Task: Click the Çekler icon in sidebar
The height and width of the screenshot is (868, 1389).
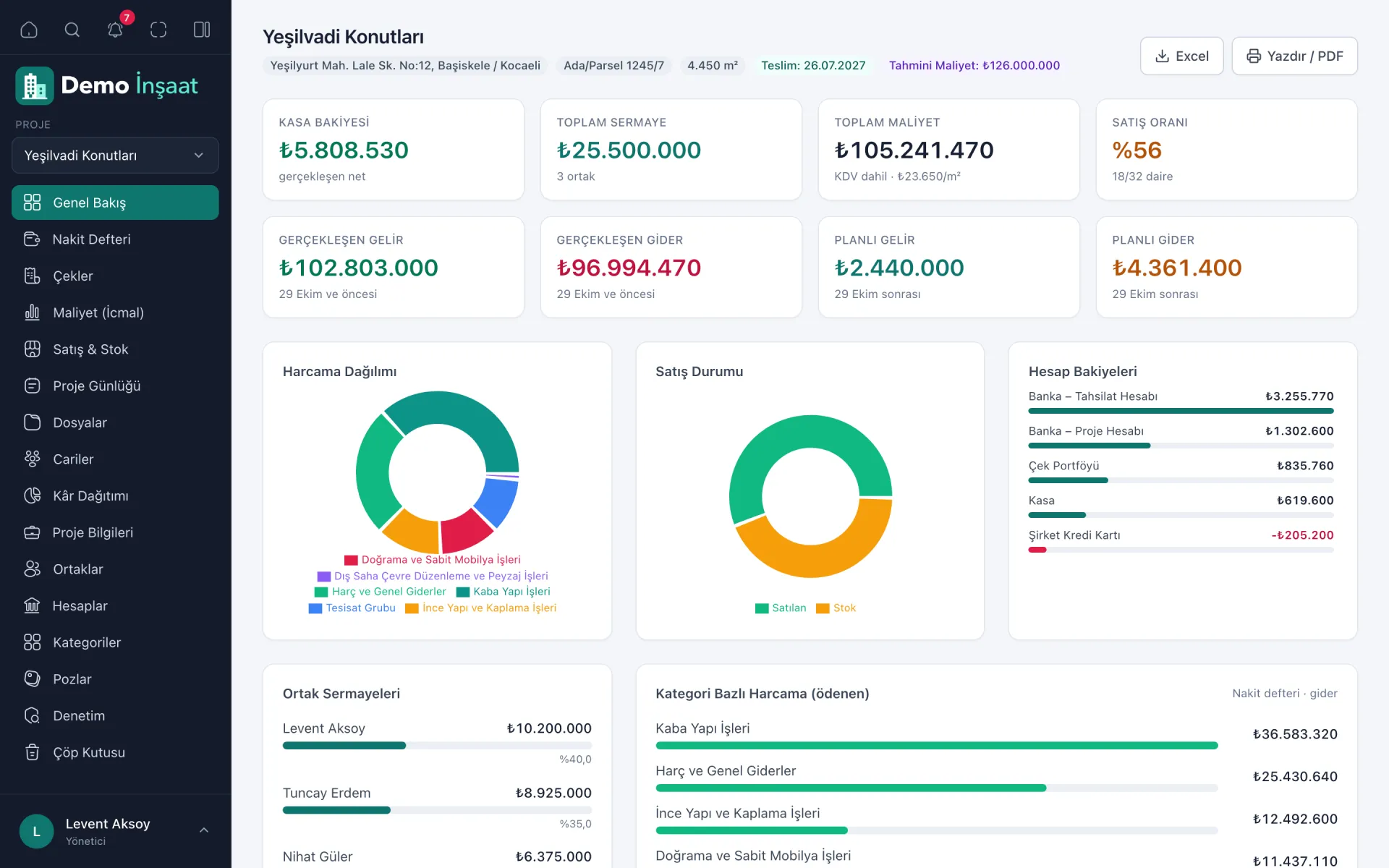Action: 32,276
